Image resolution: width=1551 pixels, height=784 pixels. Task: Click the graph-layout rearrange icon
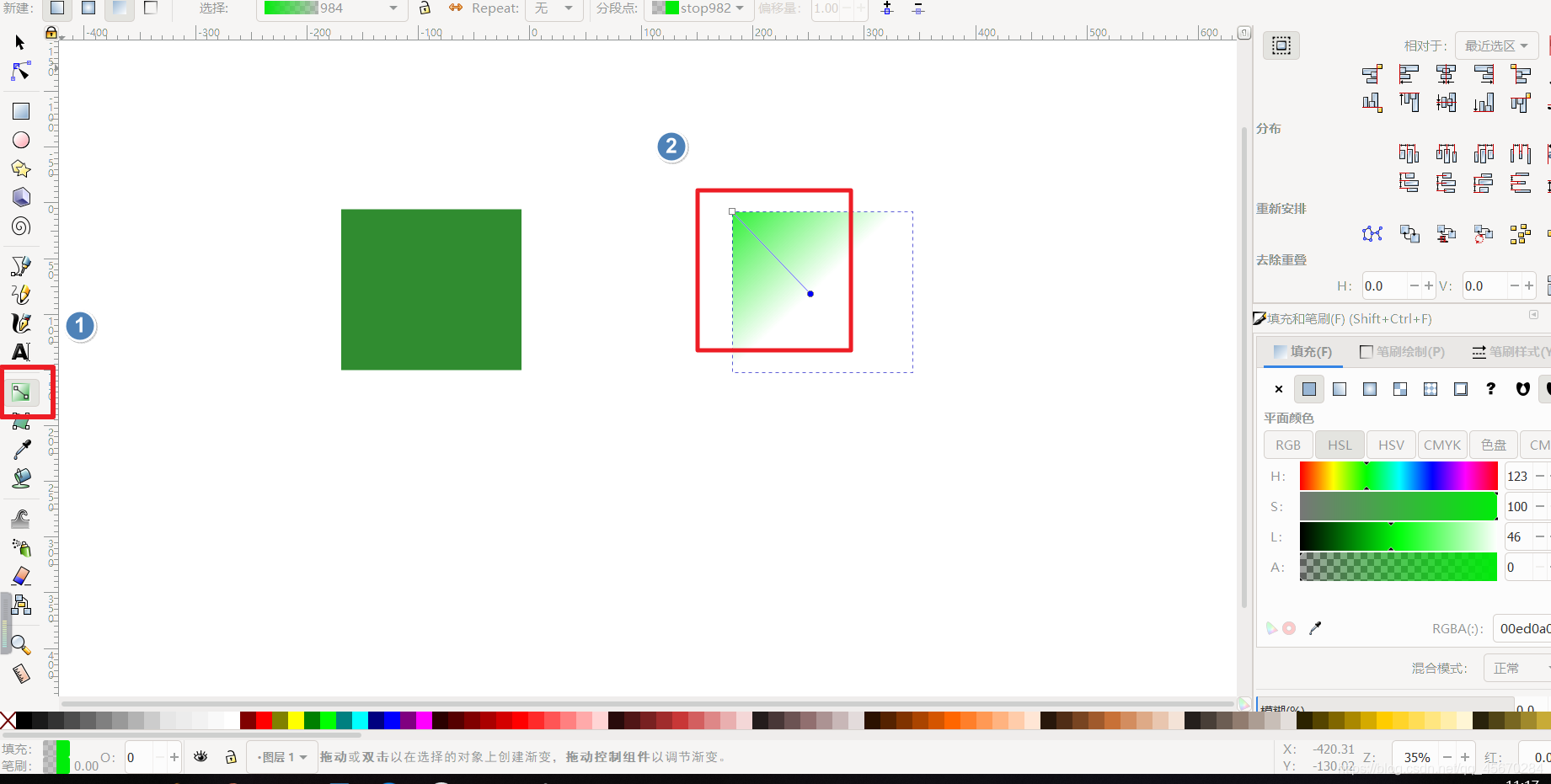tap(1372, 233)
